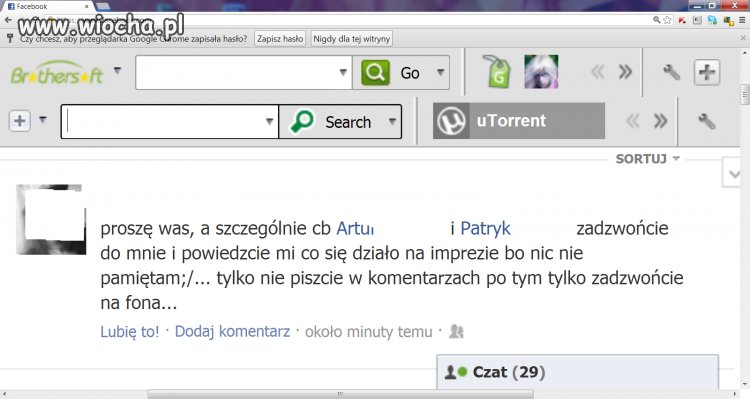Click the Dodaj komentarz link

[232, 331]
